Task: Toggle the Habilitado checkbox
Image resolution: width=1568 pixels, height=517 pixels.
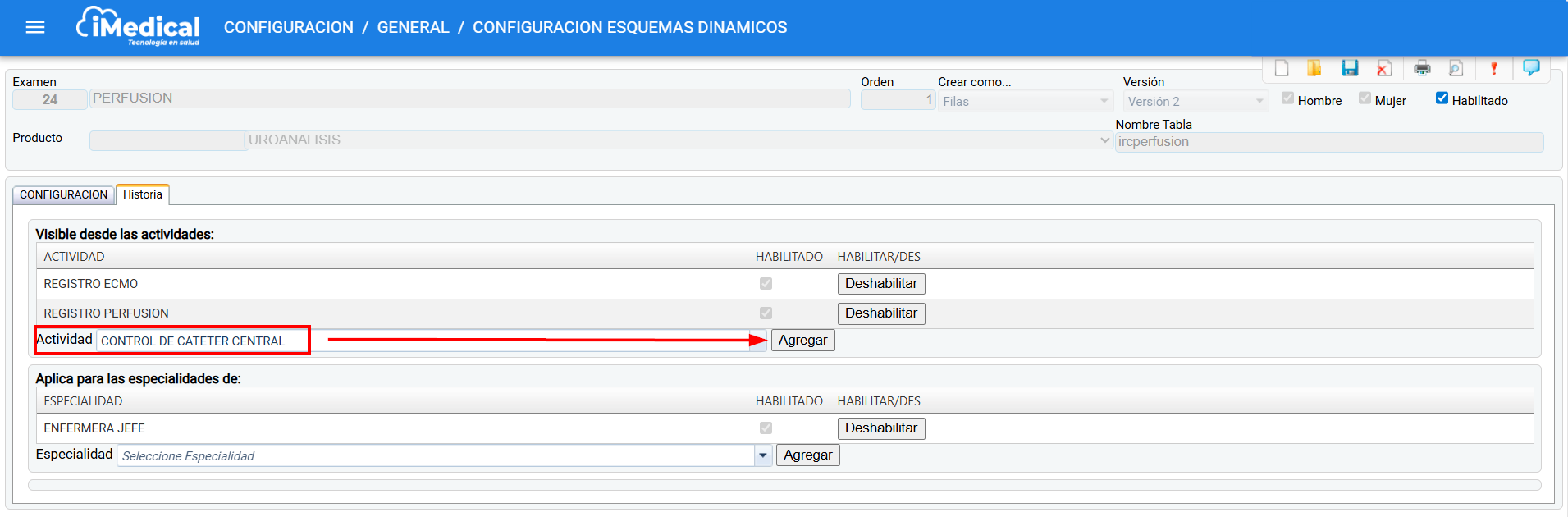Action: tap(1442, 98)
